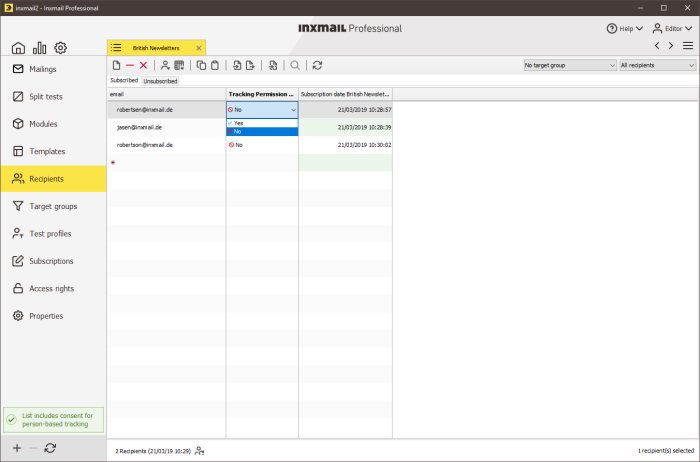
Task: Sort by Subscription date column header
Action: tap(346, 94)
